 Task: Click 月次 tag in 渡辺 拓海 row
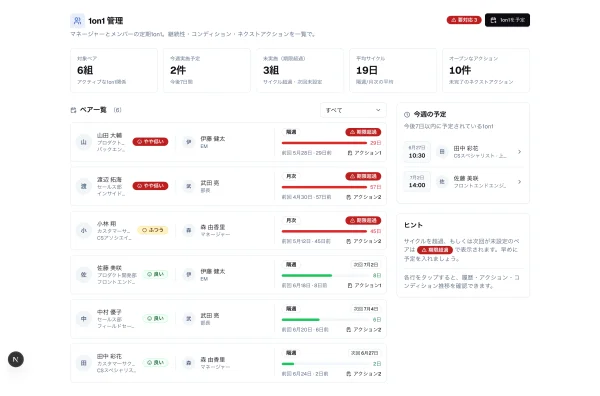tap(291, 176)
